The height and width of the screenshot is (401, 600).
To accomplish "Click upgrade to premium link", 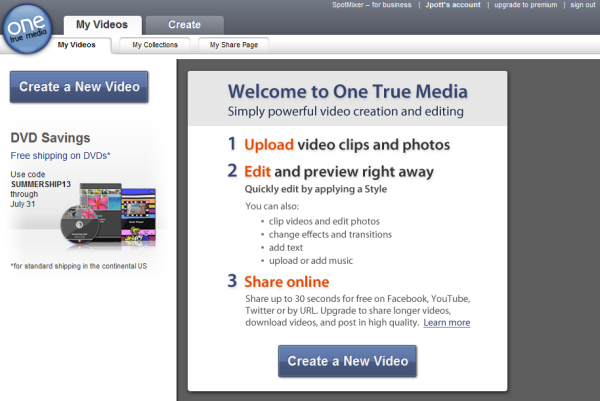I will pos(525,5).
